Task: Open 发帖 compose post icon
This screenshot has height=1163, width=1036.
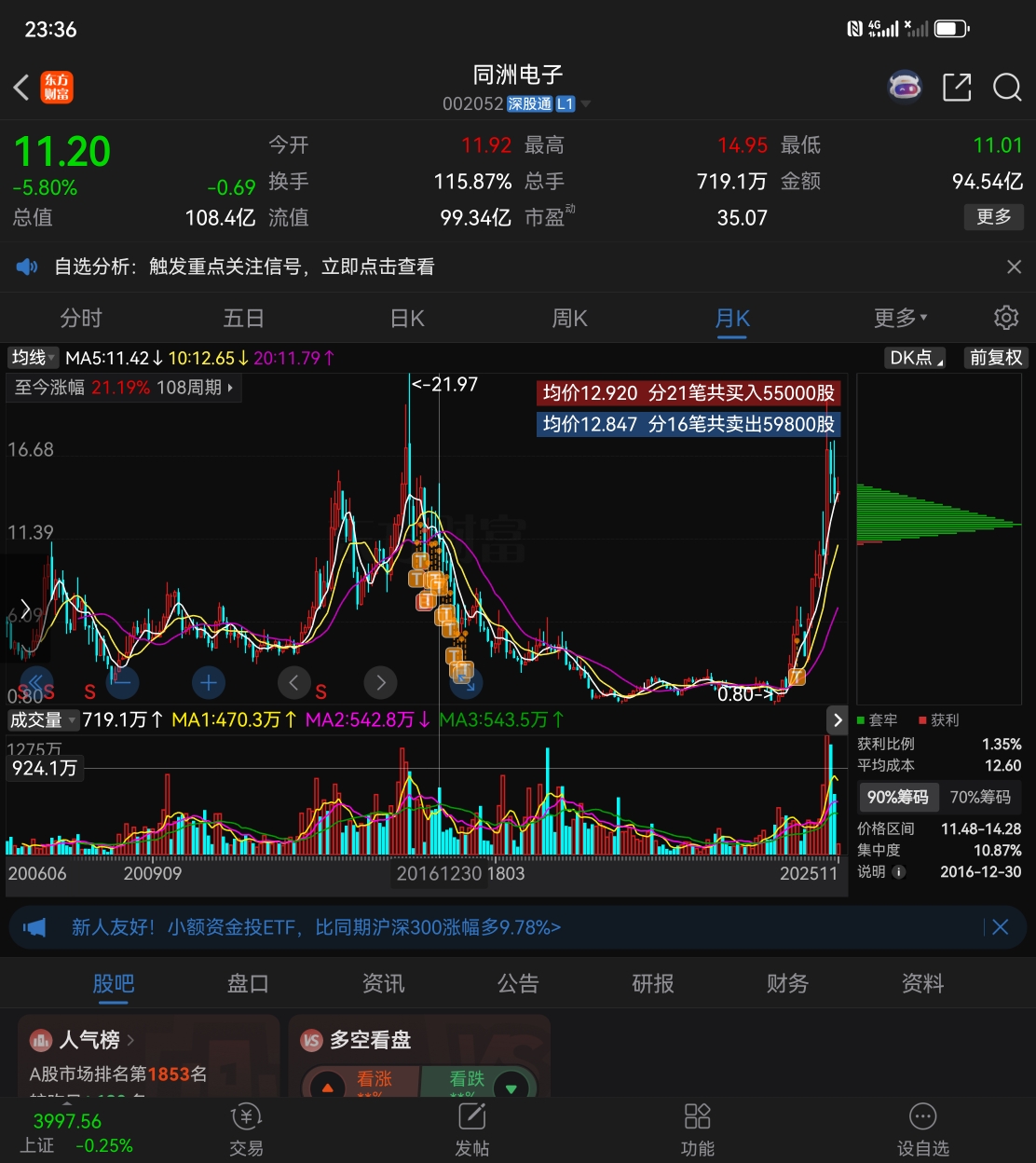Action: [x=472, y=1129]
